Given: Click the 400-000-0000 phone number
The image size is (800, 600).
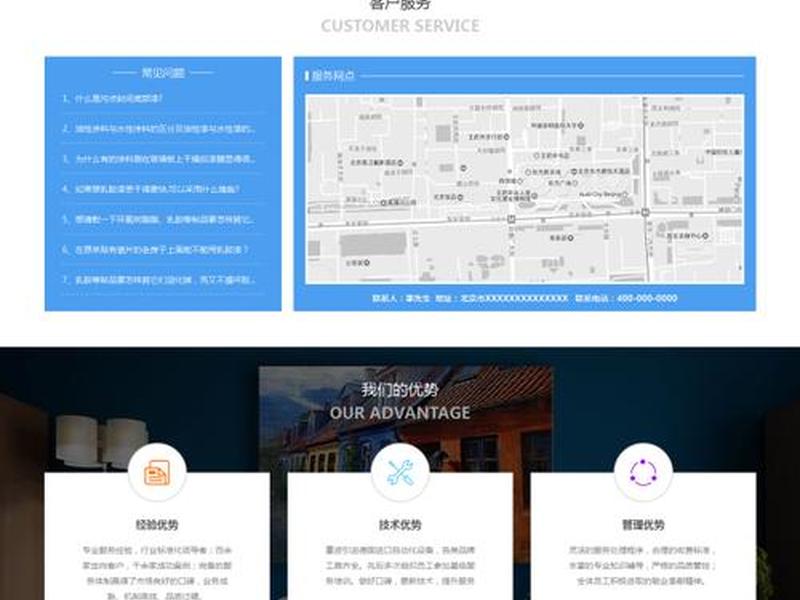Looking at the screenshot, I should click(x=647, y=298).
